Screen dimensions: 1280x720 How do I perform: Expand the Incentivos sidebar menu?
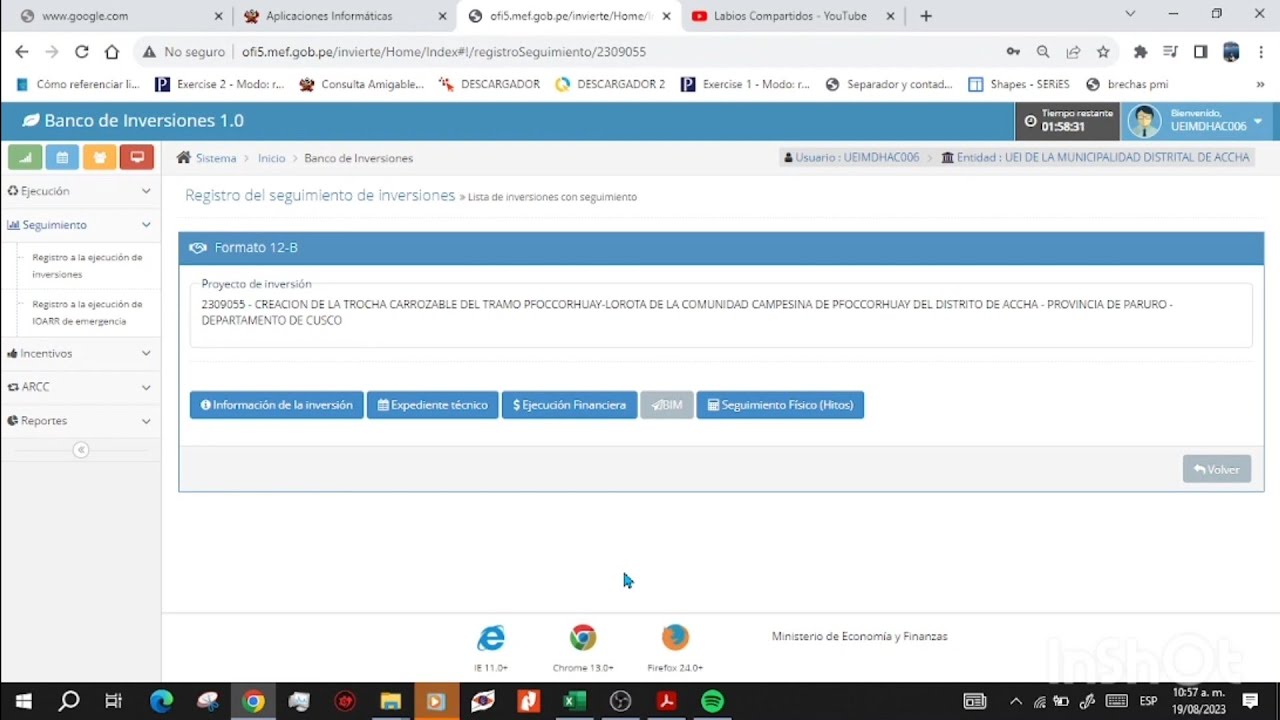point(80,353)
